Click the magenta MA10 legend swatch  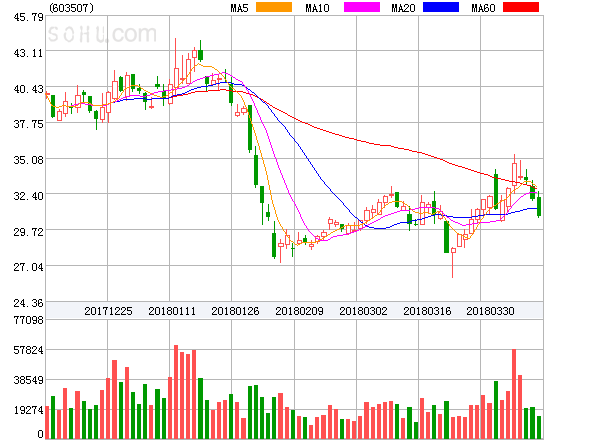[x=362, y=7]
